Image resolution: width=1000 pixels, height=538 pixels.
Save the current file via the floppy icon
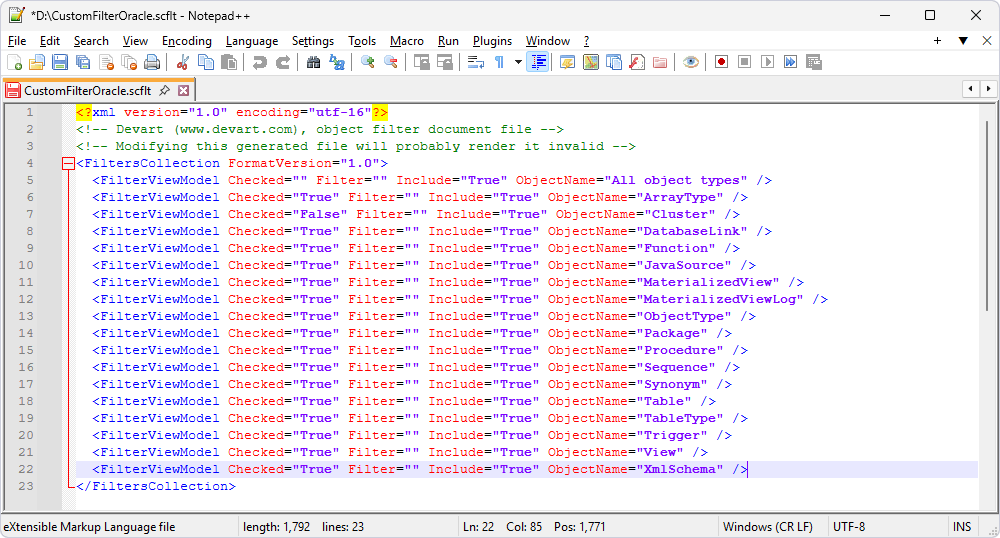pyautogui.click(x=60, y=62)
